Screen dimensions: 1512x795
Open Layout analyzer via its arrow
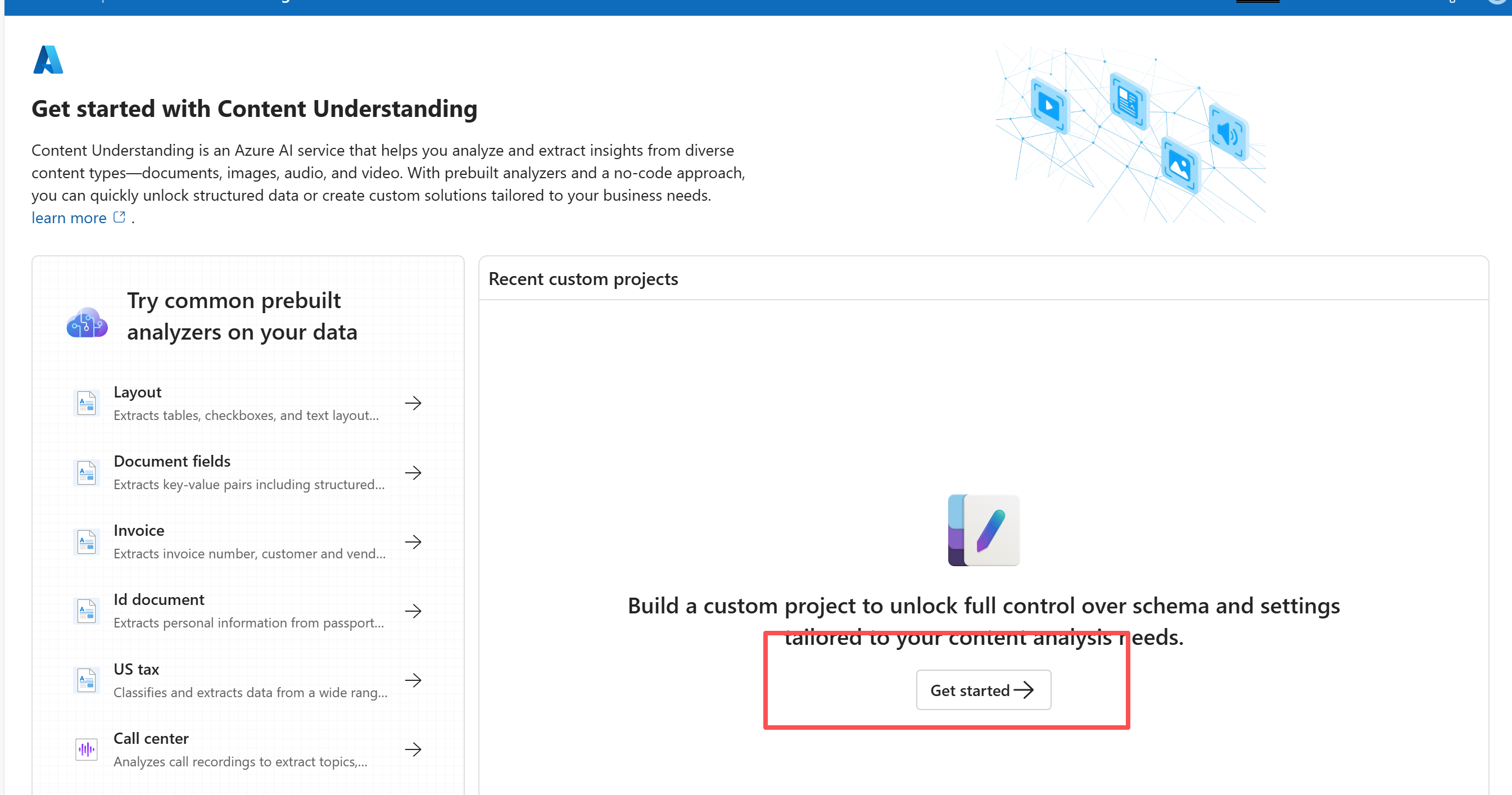point(413,403)
